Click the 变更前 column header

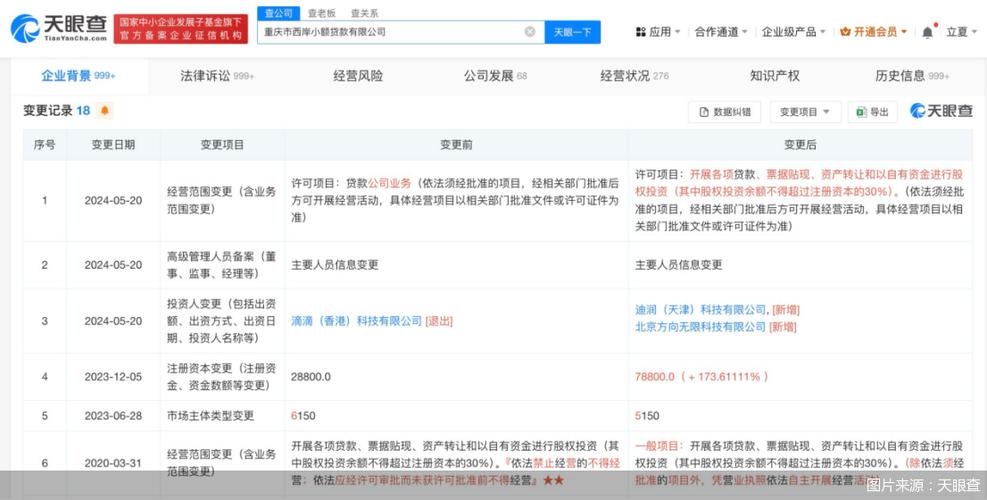(x=456, y=145)
